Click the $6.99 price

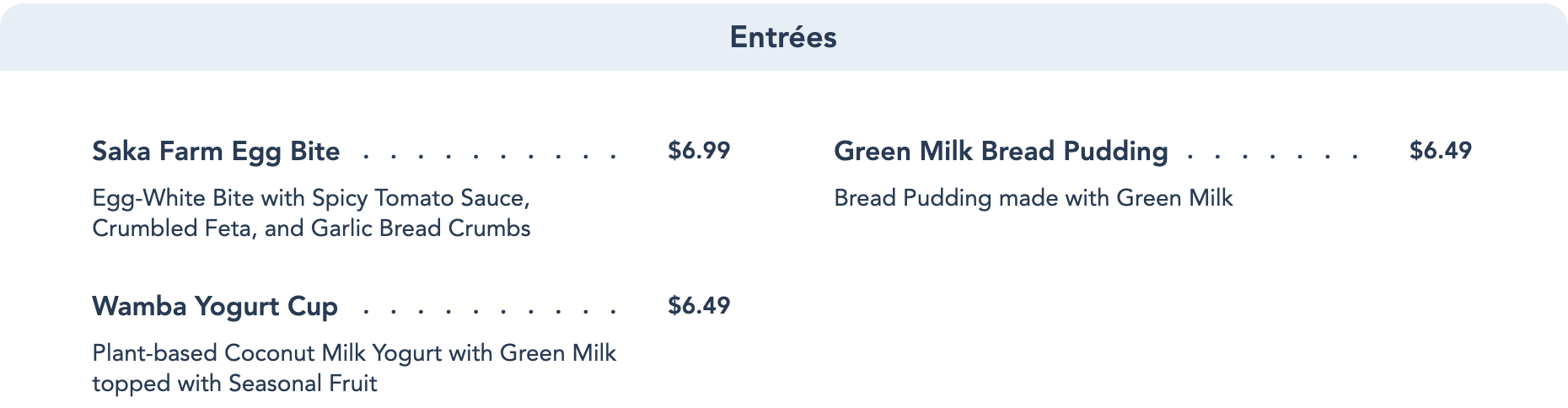click(699, 151)
